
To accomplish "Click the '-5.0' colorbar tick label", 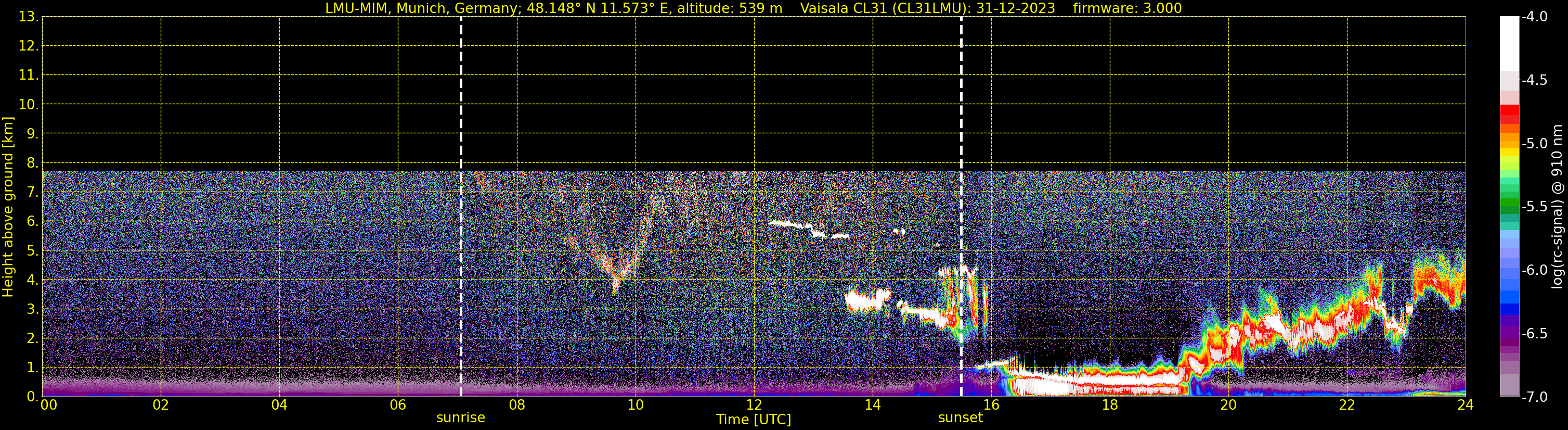I will 1535,144.
